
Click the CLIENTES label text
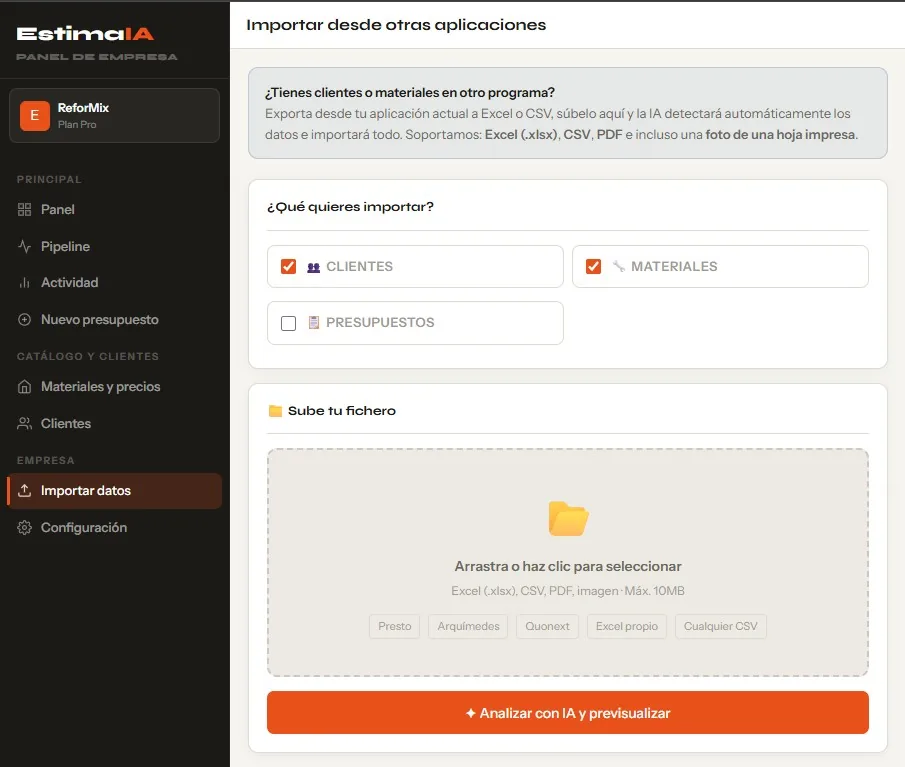(360, 267)
